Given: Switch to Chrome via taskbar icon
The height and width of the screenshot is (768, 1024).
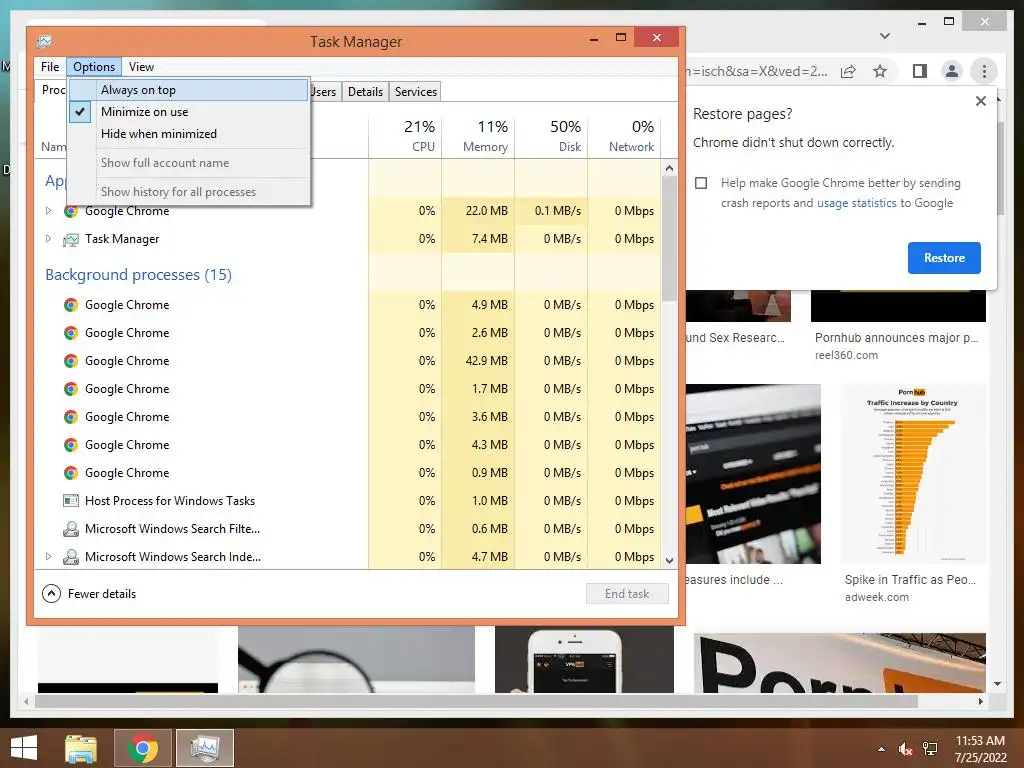Looking at the screenshot, I should 142,748.
